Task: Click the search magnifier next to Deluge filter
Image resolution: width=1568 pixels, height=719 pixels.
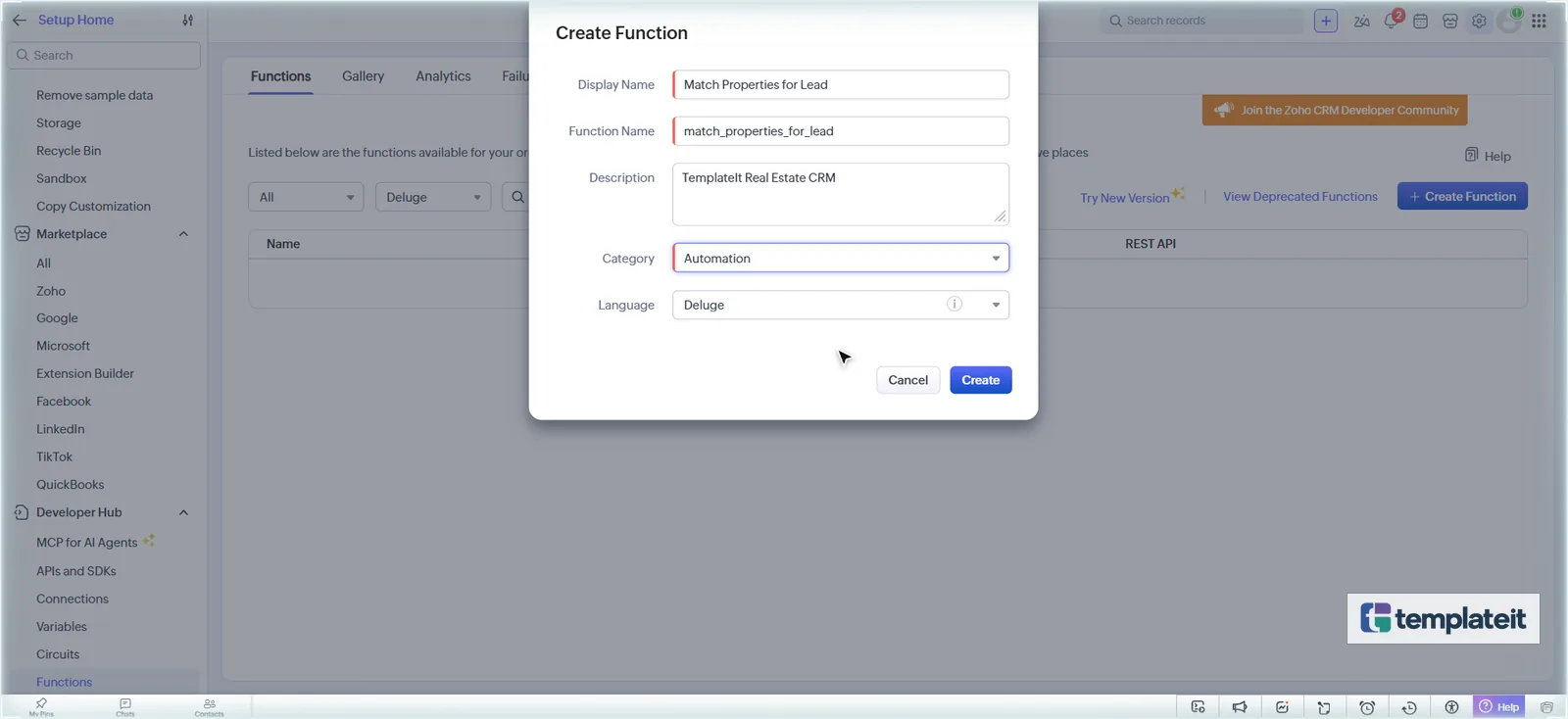Action: click(517, 197)
